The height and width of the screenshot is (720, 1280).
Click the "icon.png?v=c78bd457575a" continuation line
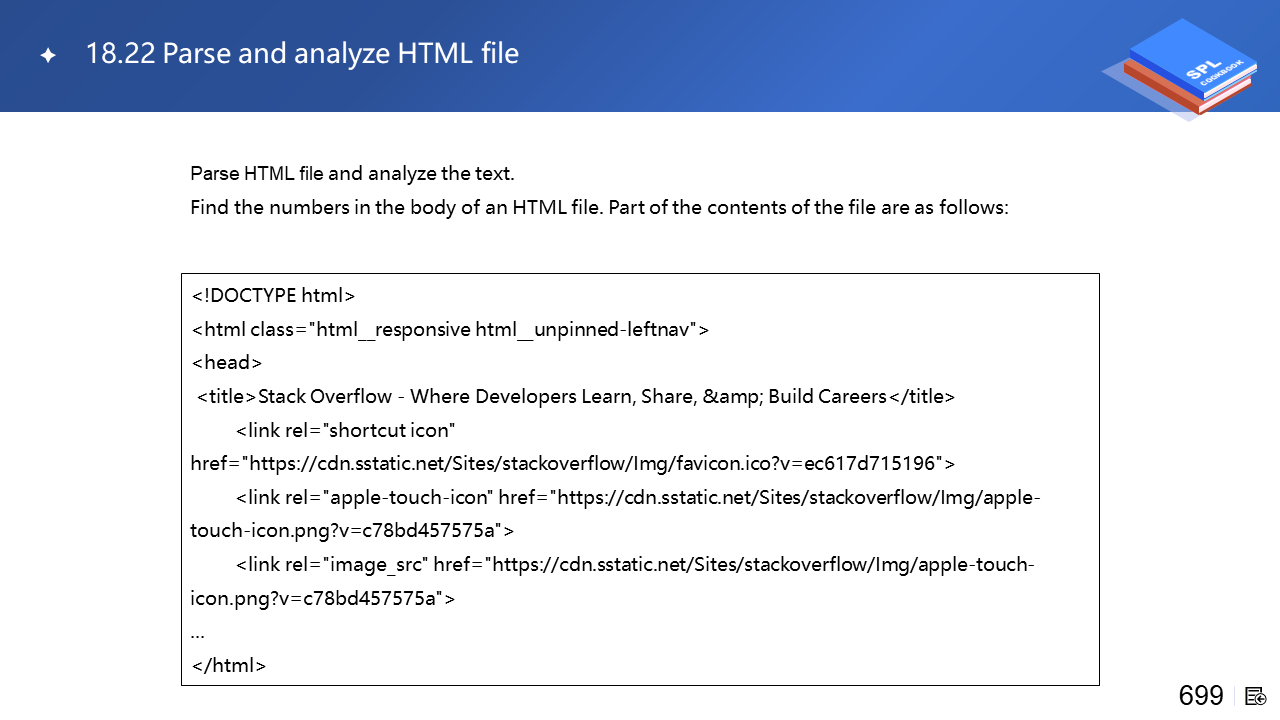point(322,599)
